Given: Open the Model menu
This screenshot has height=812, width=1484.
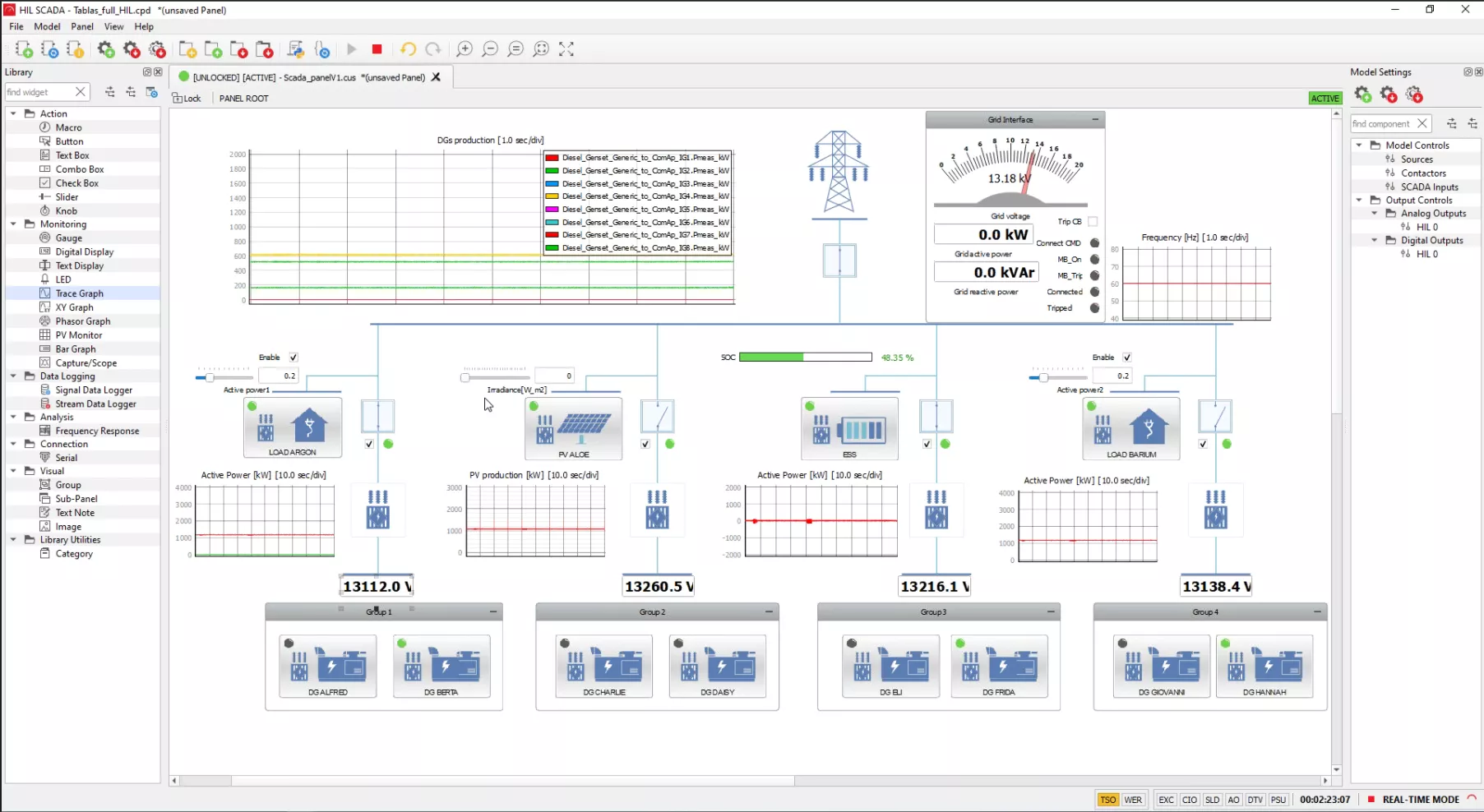Looking at the screenshot, I should [x=47, y=26].
